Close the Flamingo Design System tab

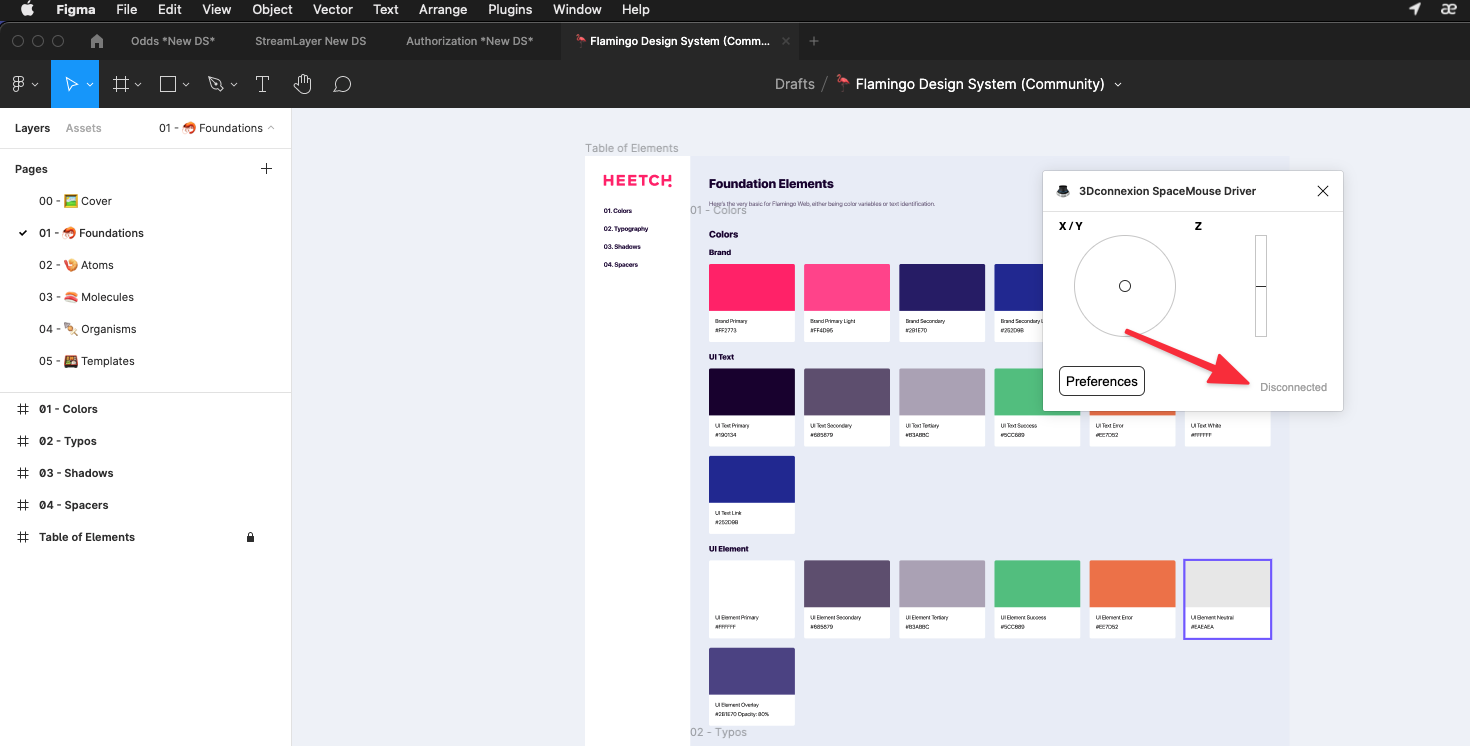(x=785, y=41)
